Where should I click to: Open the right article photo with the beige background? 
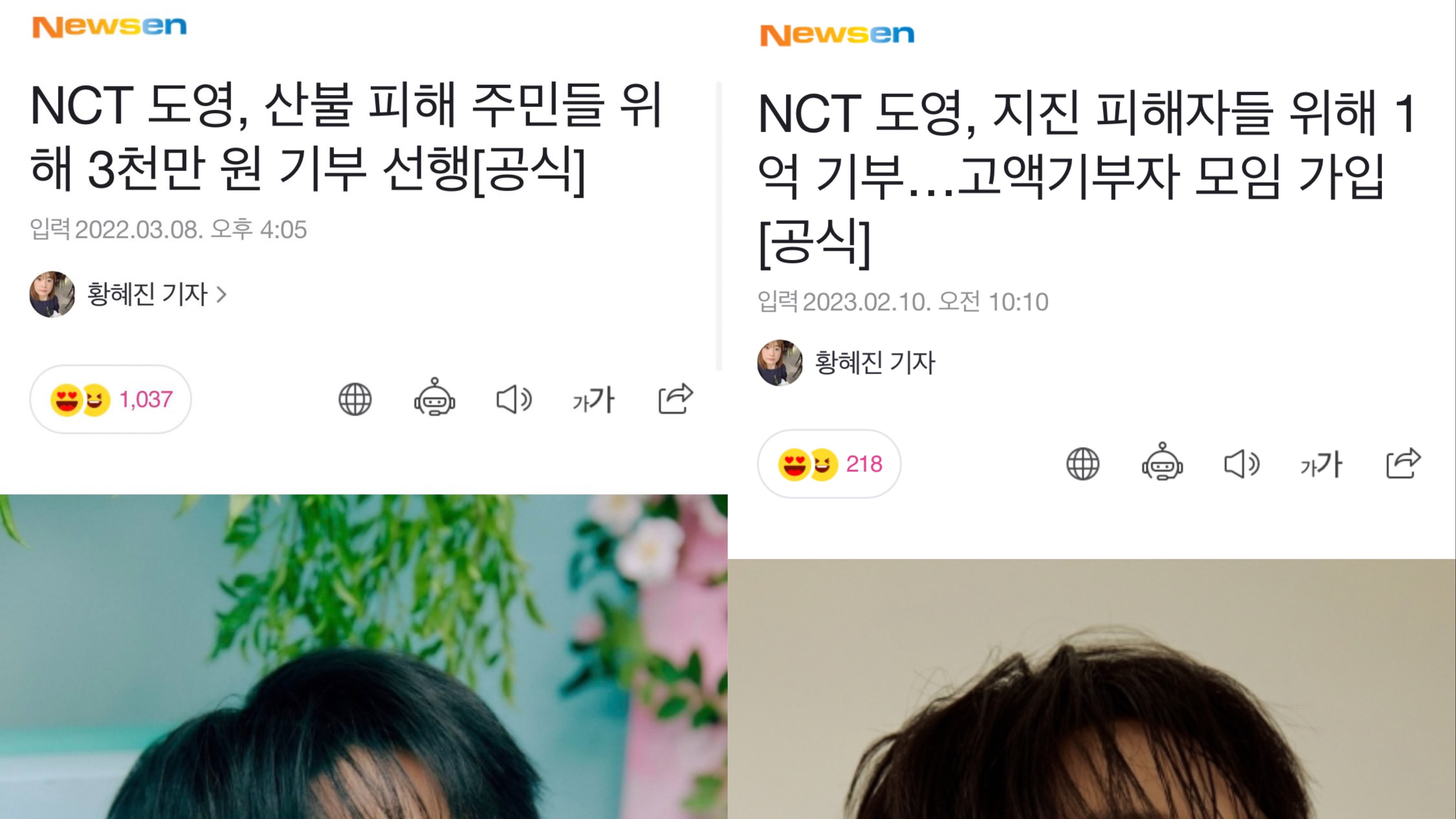1091,689
